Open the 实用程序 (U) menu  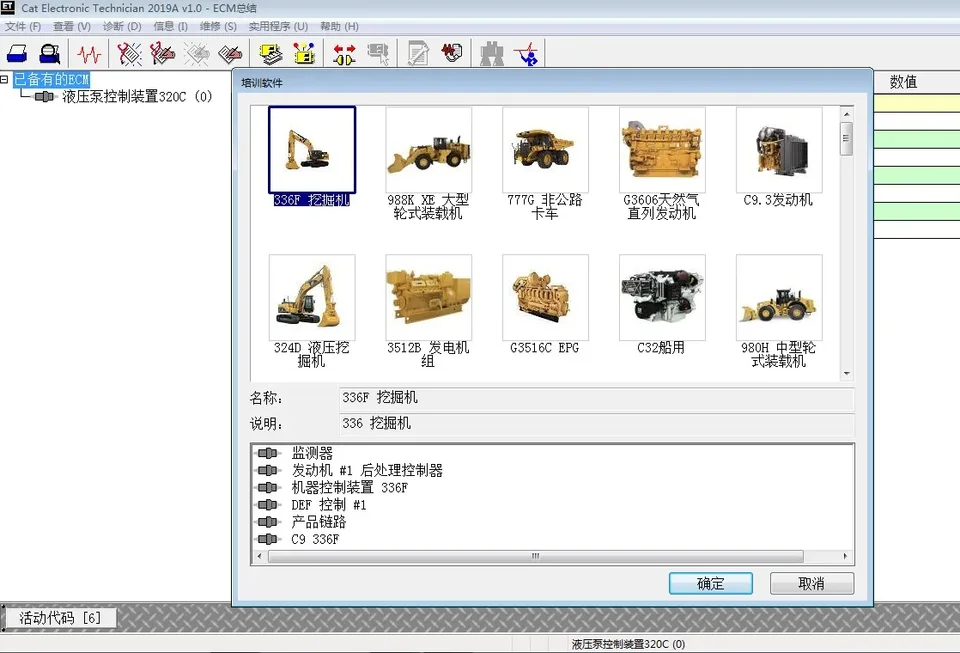[x=278, y=26]
